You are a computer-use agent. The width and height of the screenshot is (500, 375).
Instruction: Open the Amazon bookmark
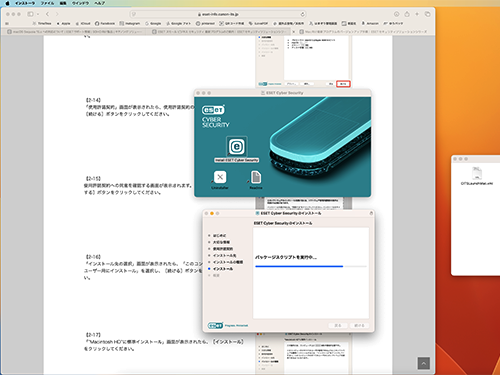(x=370, y=23)
